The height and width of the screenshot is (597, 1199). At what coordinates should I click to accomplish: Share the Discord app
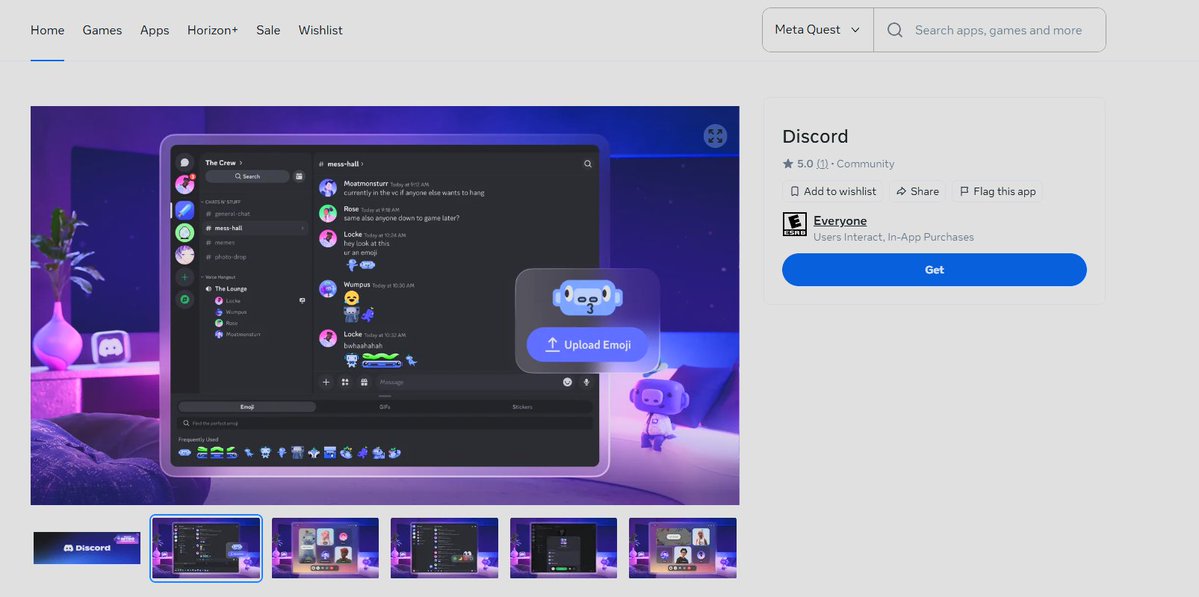tap(918, 191)
